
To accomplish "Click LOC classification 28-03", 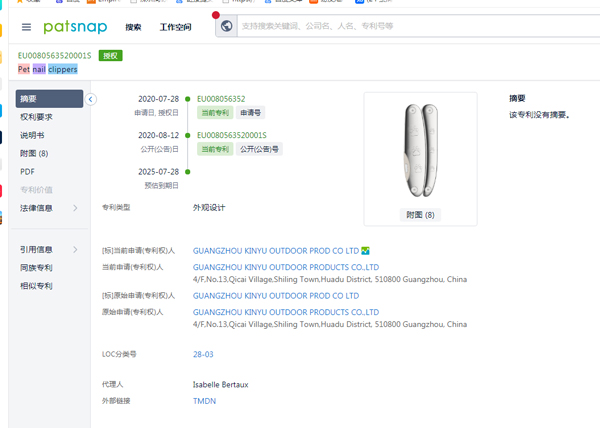I will tap(203, 354).
